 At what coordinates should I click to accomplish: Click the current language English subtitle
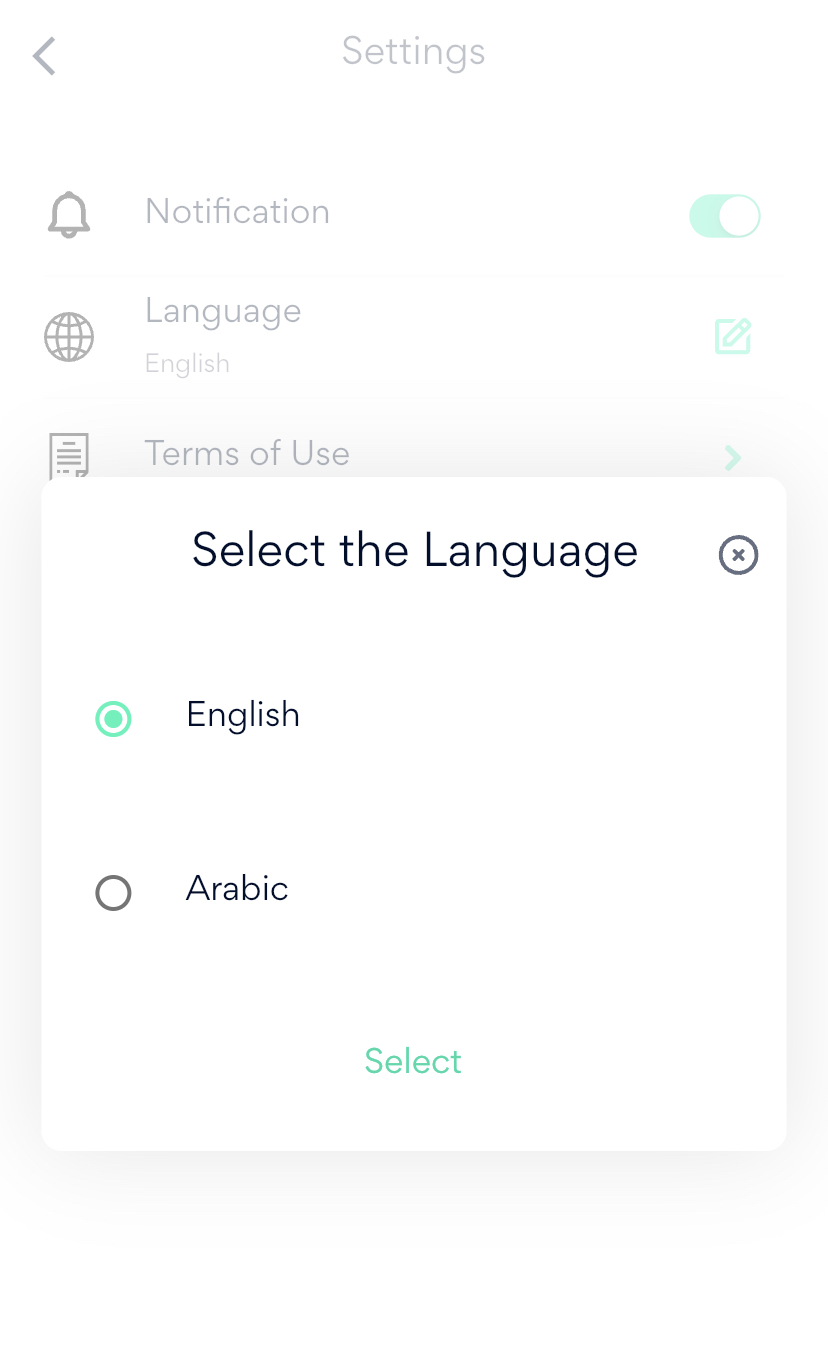click(187, 364)
